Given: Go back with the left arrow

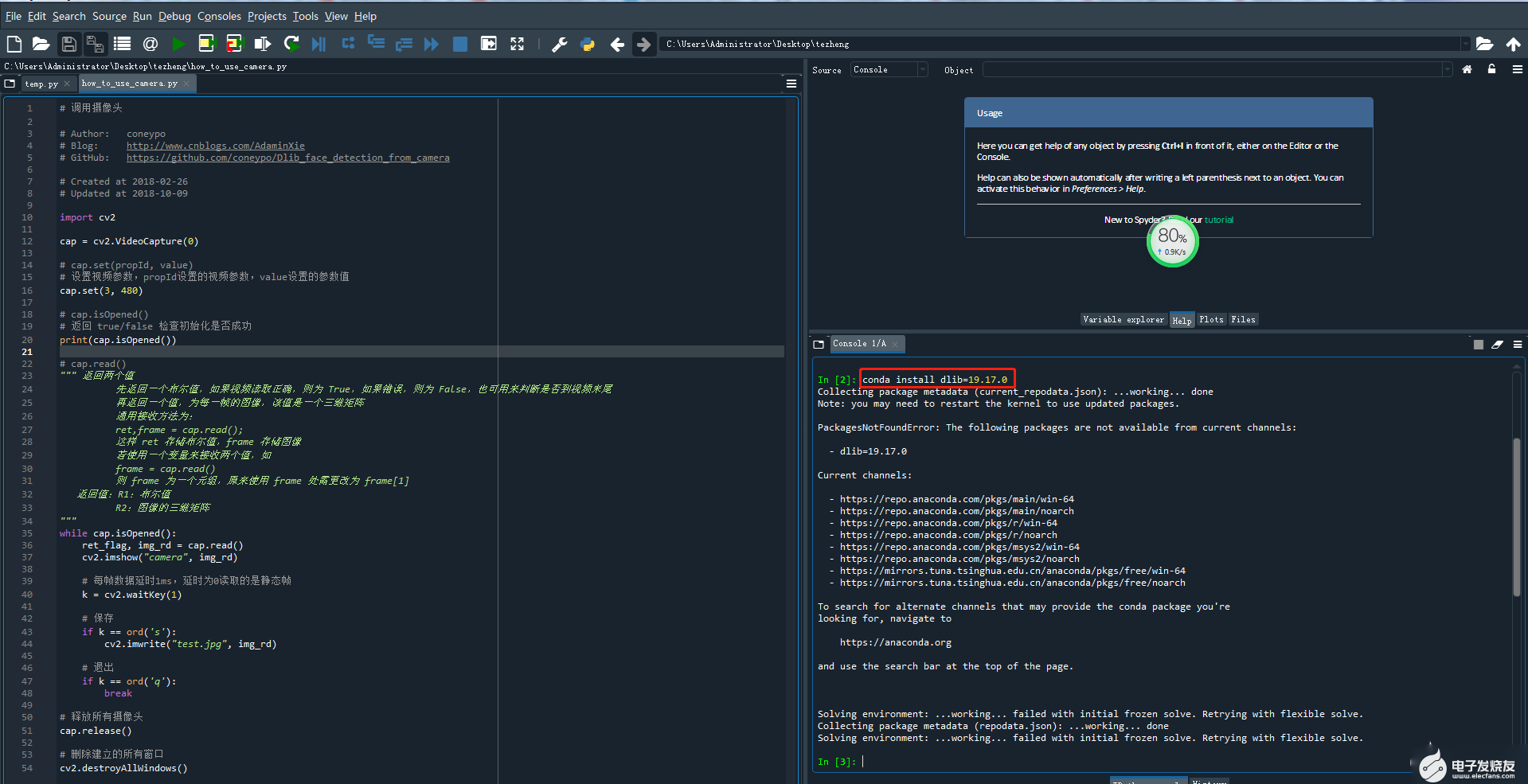Looking at the screenshot, I should pyautogui.click(x=617, y=44).
